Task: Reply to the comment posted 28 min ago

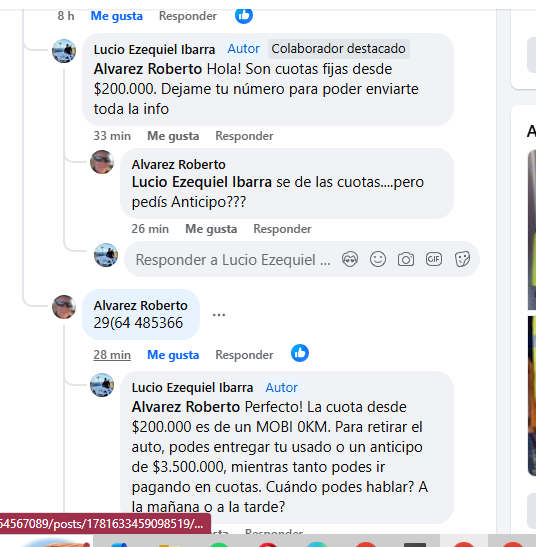Action: pyautogui.click(x=244, y=355)
